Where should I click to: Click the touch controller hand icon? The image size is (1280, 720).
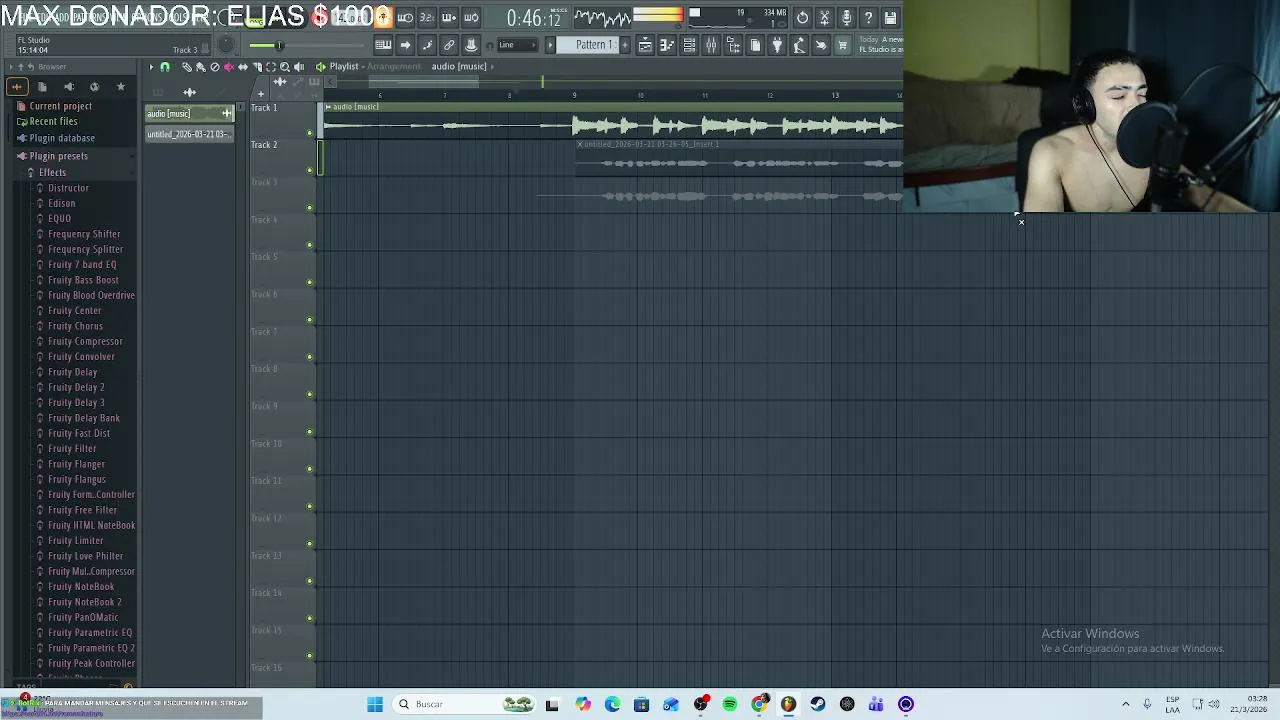(x=821, y=45)
